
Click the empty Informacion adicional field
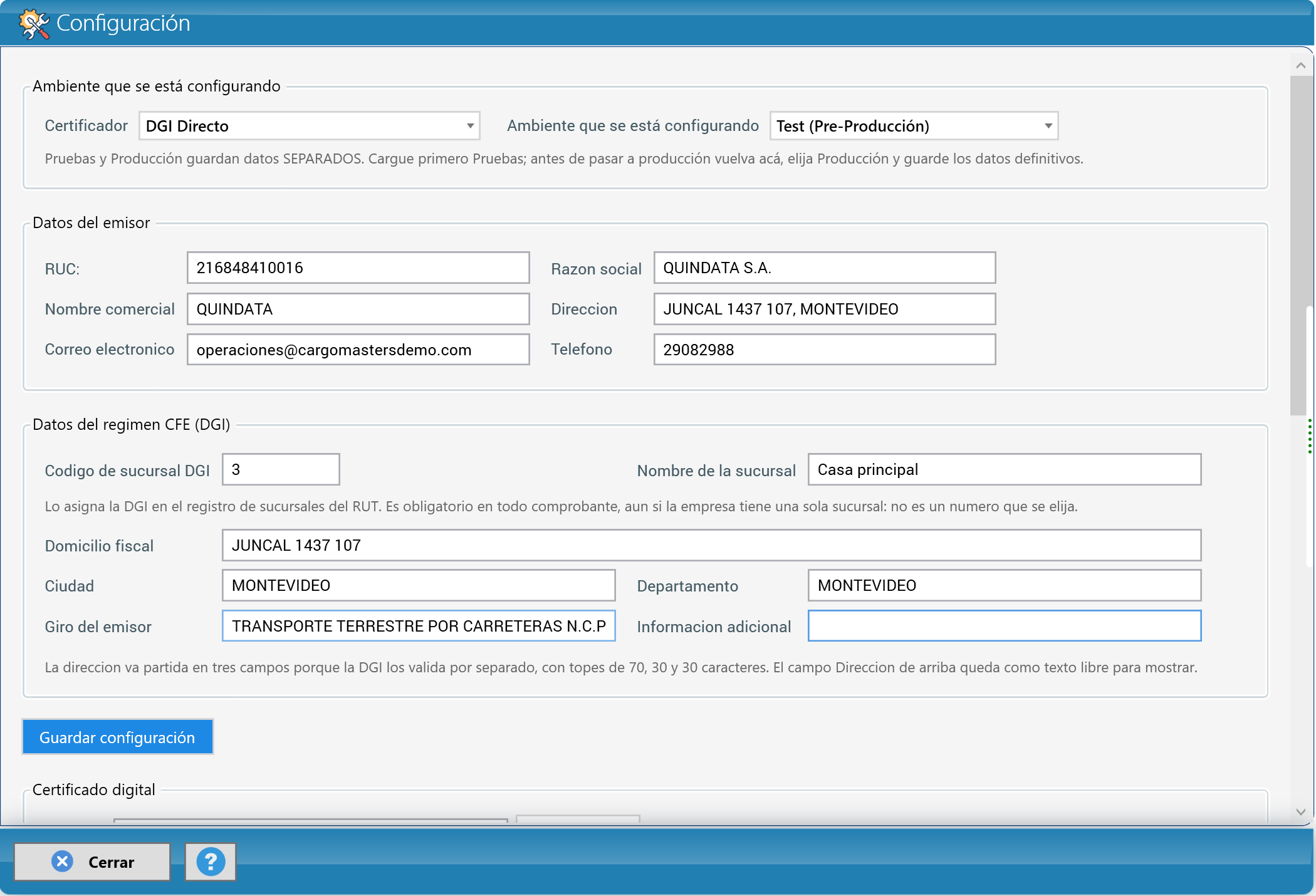click(1005, 626)
